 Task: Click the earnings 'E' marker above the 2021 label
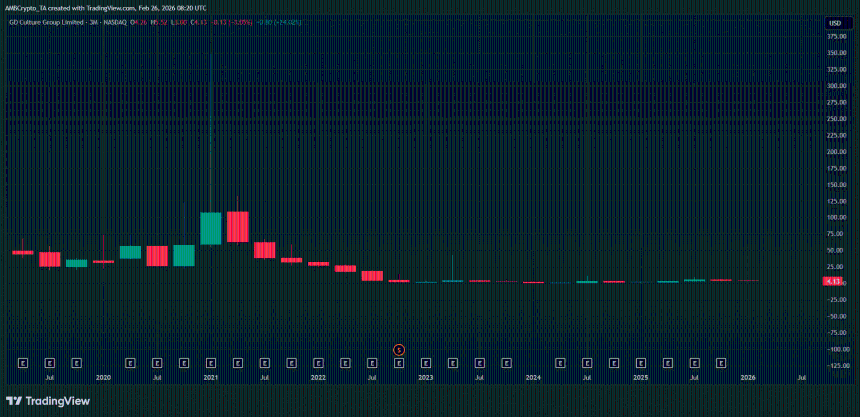tap(211, 363)
